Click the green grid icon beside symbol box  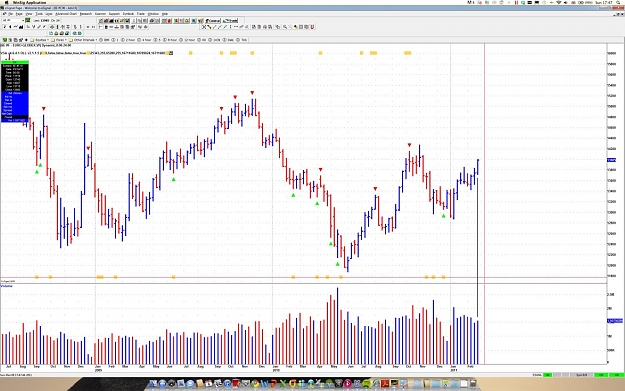coord(28,20)
